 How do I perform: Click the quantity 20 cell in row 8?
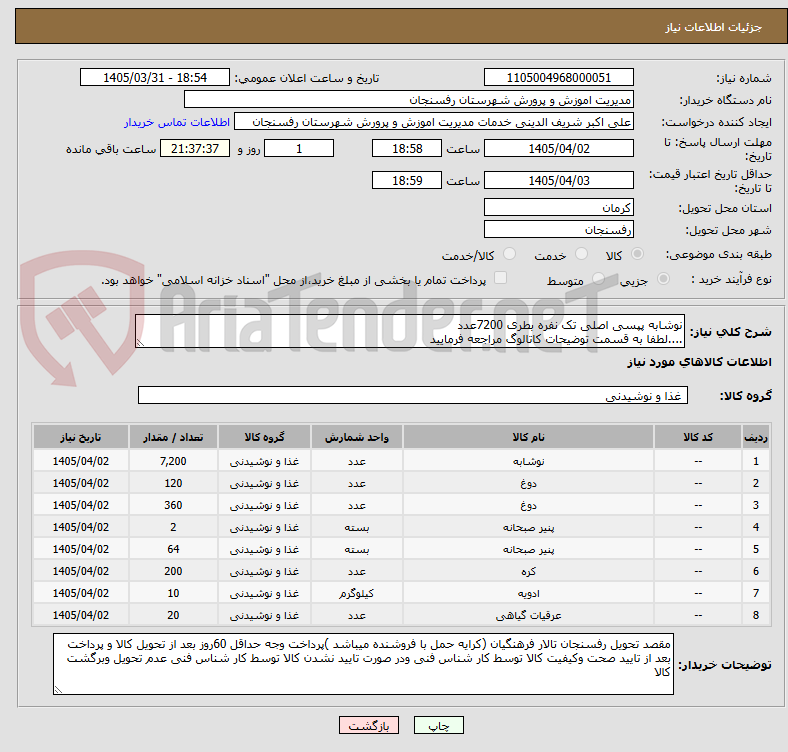tap(173, 615)
